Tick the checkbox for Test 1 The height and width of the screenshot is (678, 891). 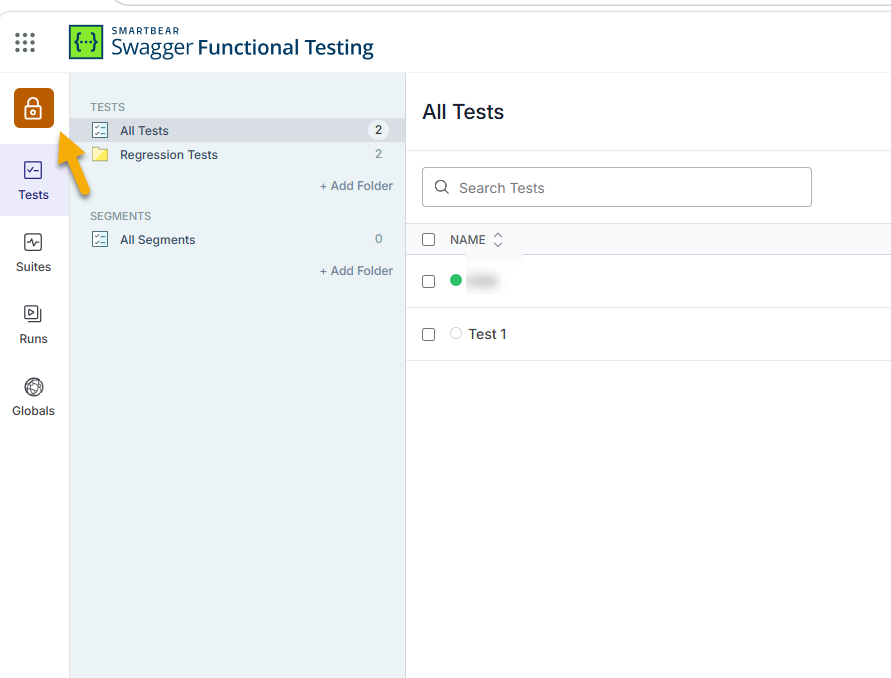[428, 334]
